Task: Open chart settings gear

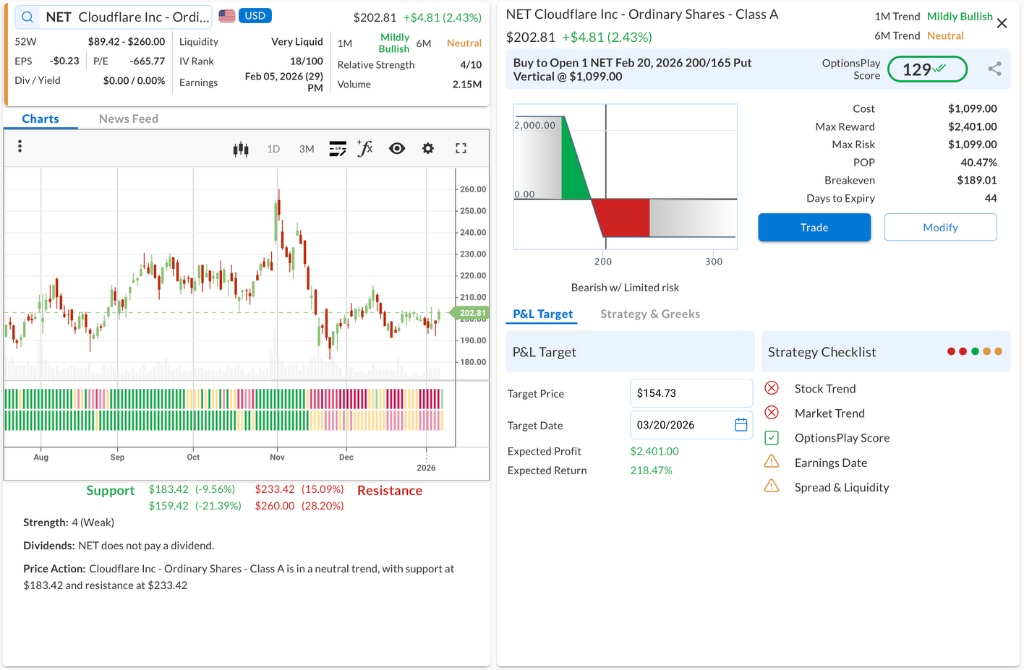Action: [x=428, y=149]
